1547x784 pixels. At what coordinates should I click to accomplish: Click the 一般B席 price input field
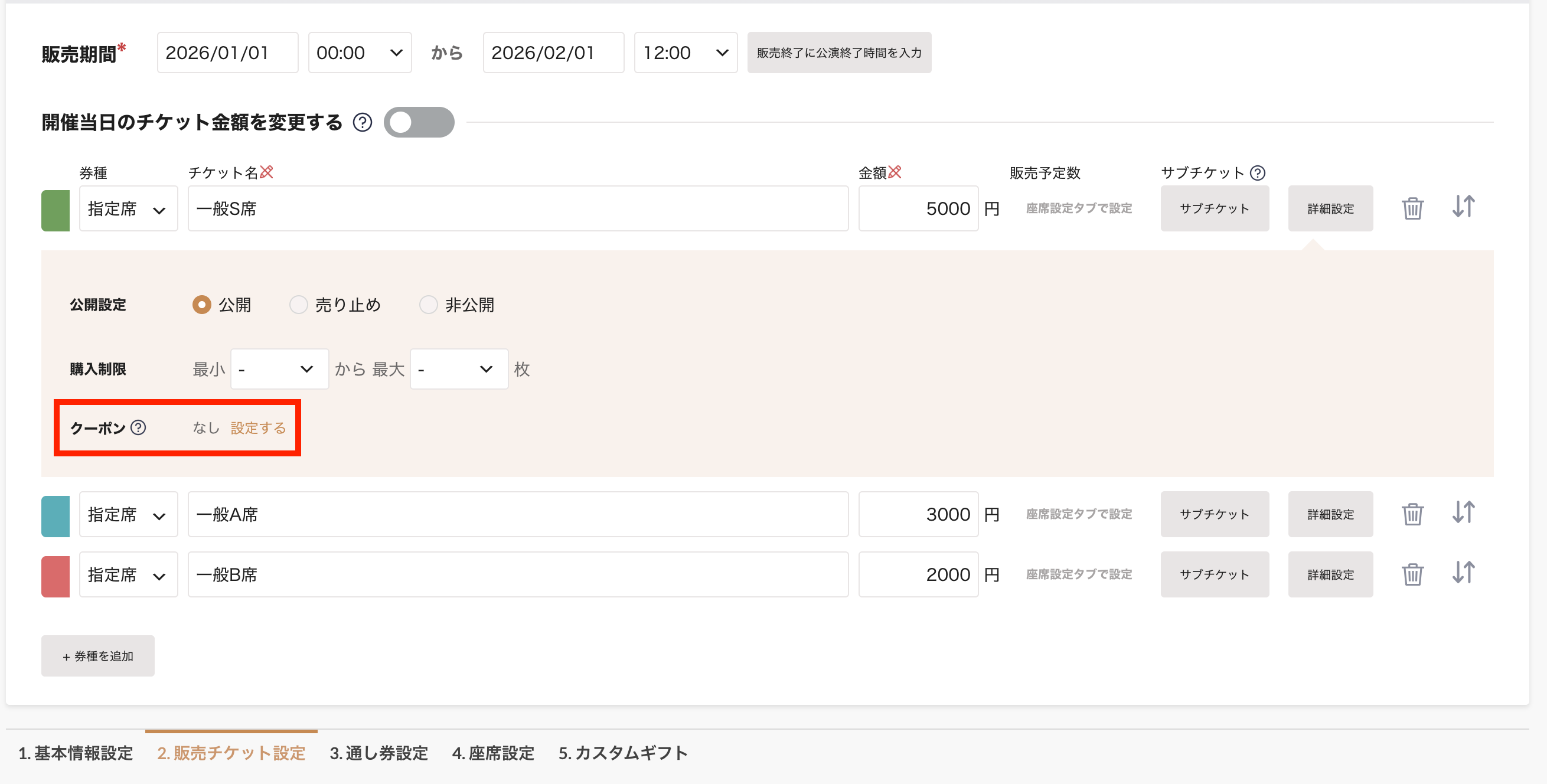point(918,574)
